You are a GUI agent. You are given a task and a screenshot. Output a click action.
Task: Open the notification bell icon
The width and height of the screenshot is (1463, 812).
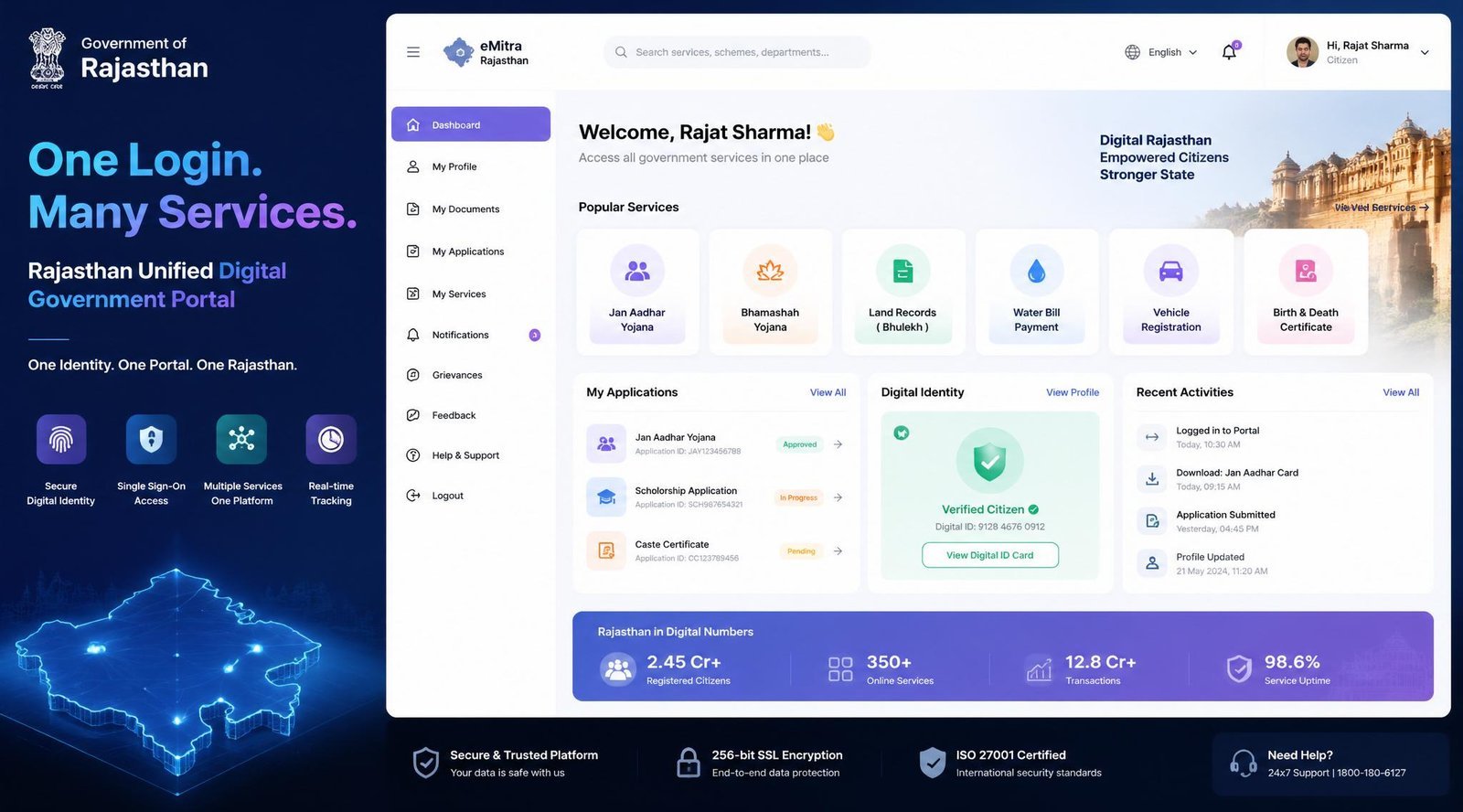(1230, 51)
